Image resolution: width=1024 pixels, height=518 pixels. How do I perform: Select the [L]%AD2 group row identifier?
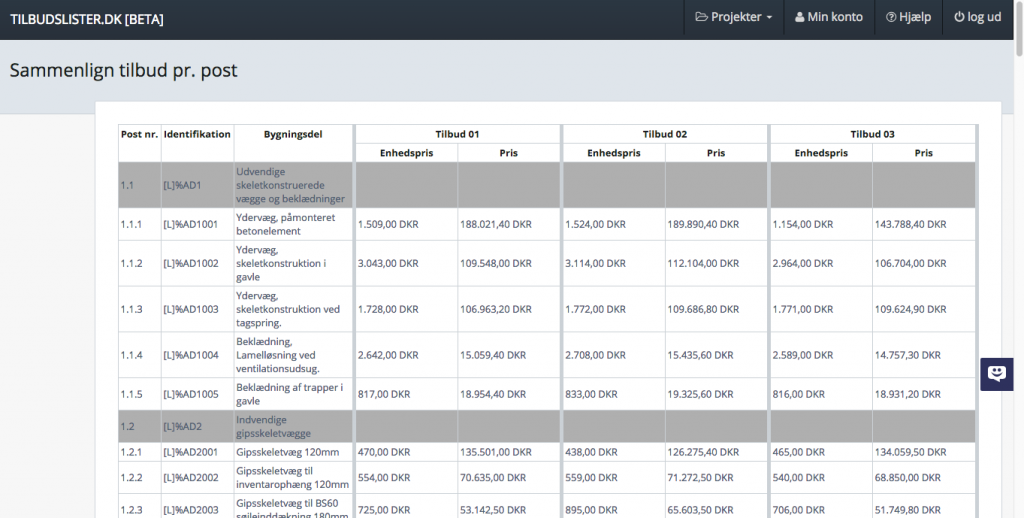click(182, 427)
